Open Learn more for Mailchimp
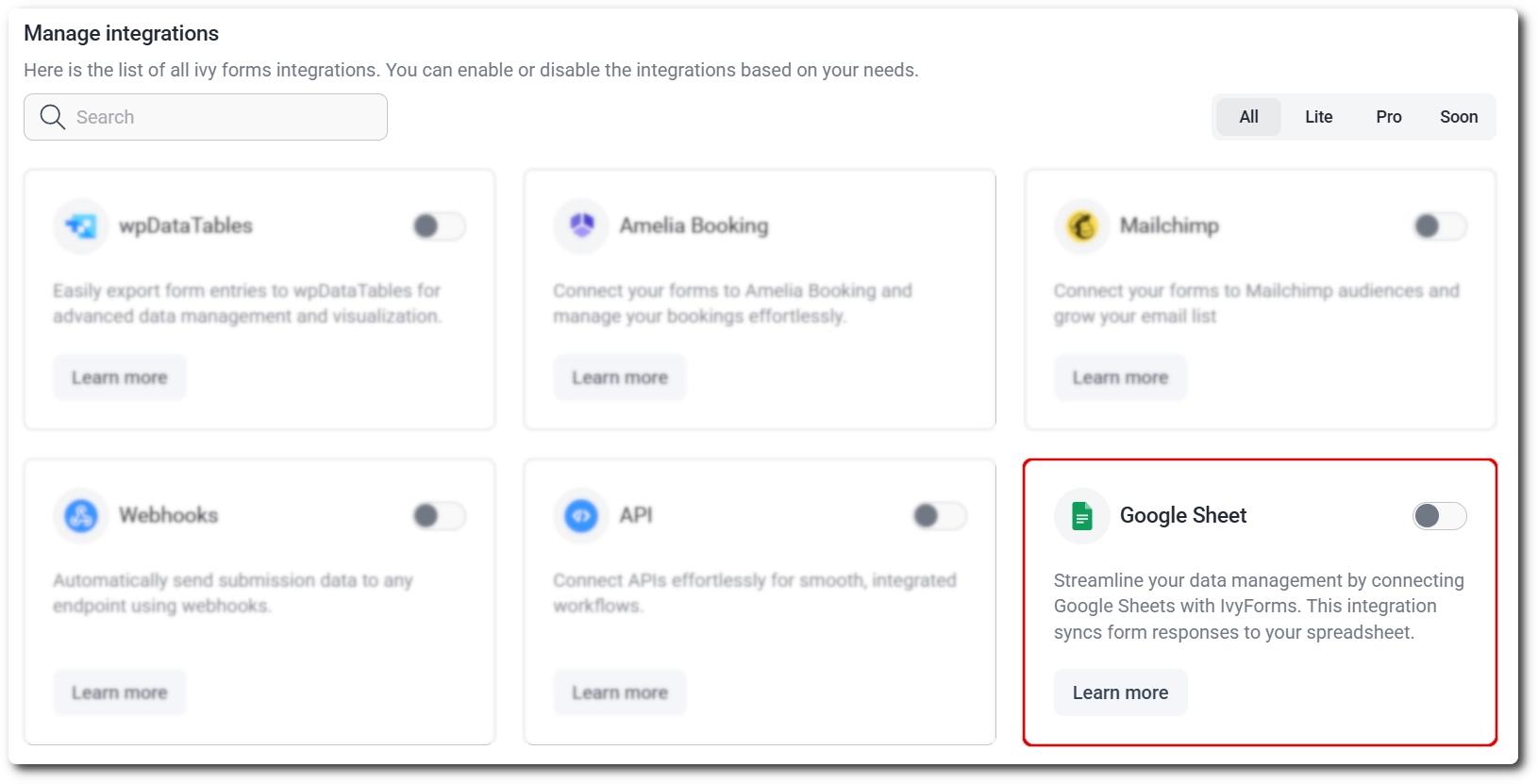Viewport: 1538px width, 784px height. point(1120,377)
